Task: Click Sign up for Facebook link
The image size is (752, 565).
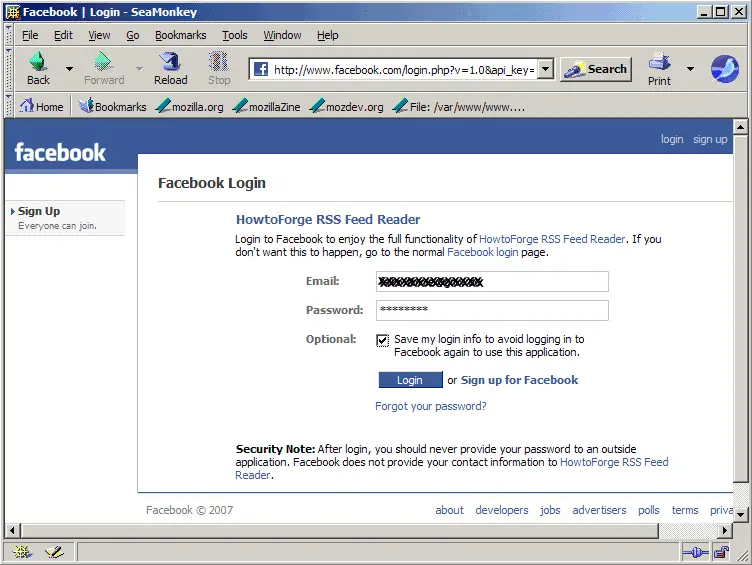Action: (x=519, y=380)
